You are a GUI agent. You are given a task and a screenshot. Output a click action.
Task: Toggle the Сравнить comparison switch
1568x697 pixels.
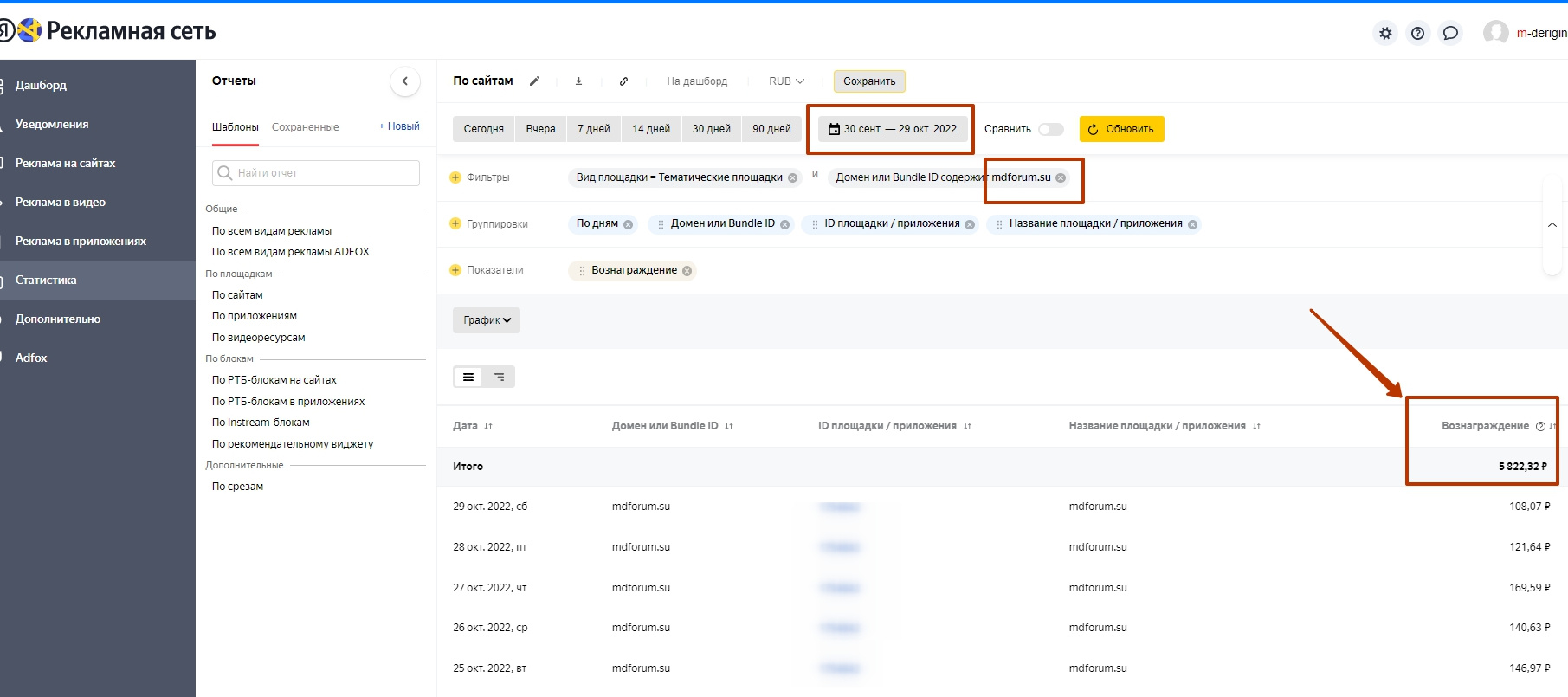1050,129
